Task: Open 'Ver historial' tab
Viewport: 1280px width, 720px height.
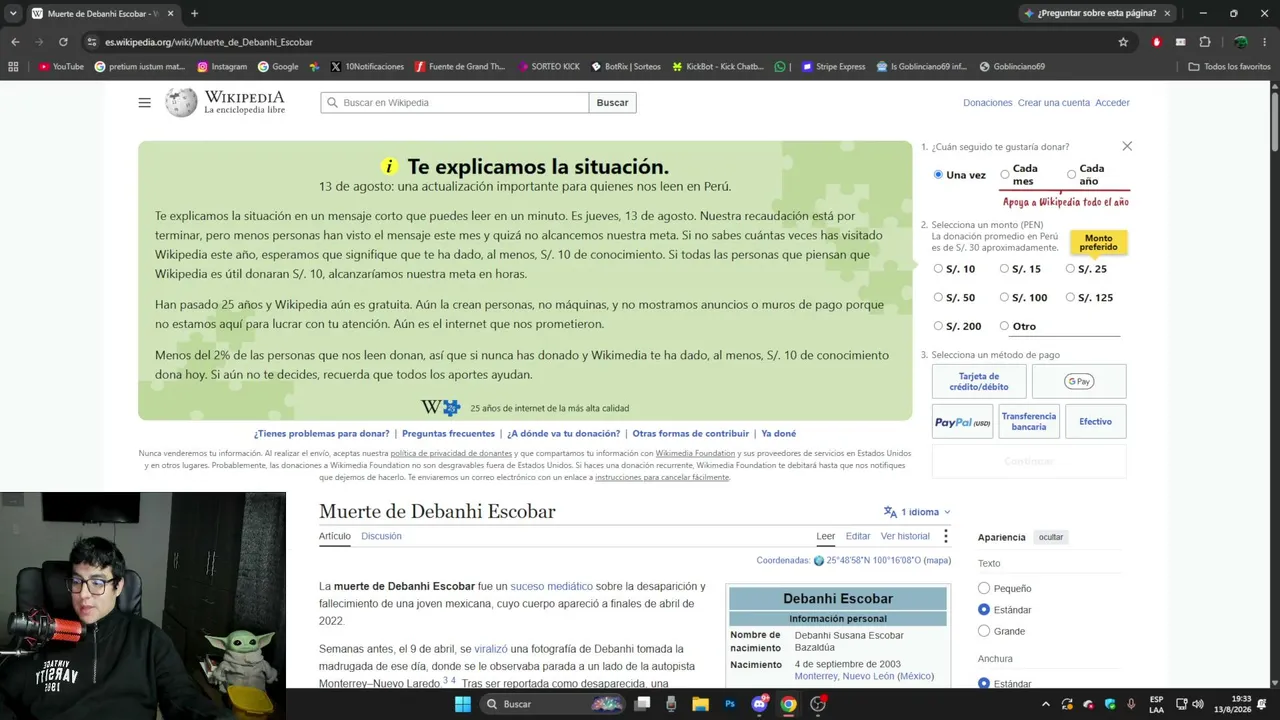Action: (x=905, y=536)
